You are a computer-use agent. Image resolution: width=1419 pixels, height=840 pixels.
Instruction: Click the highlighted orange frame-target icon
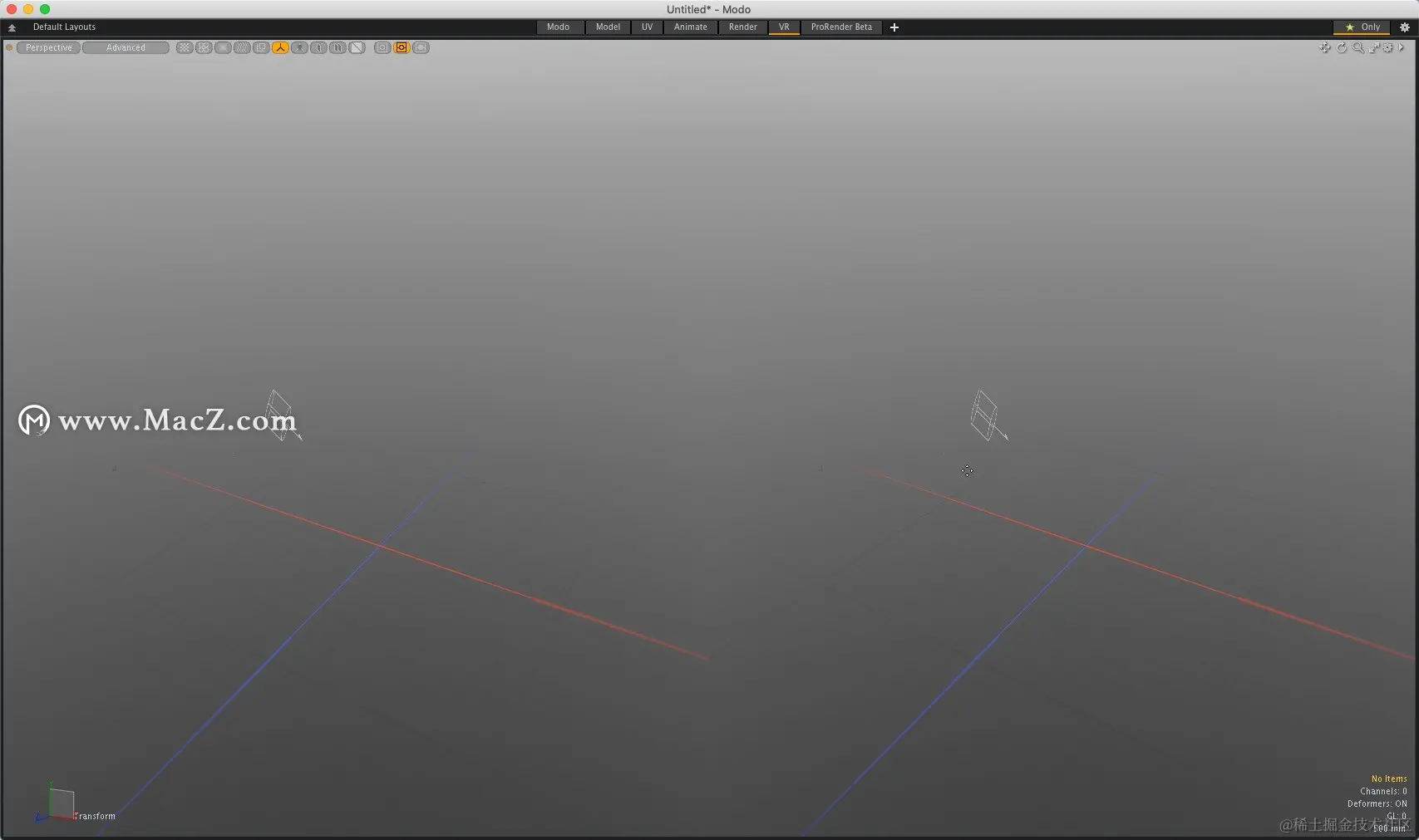click(x=402, y=48)
